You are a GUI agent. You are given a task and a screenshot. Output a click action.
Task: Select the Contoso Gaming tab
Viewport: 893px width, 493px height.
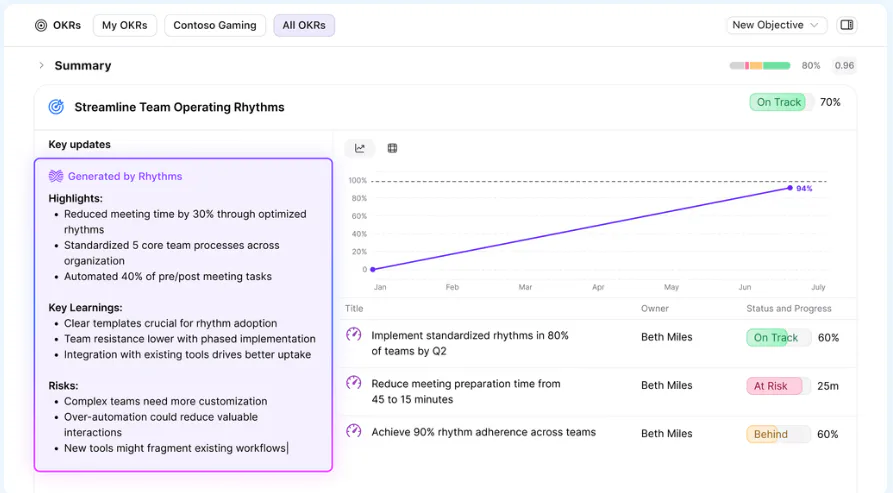coord(215,25)
